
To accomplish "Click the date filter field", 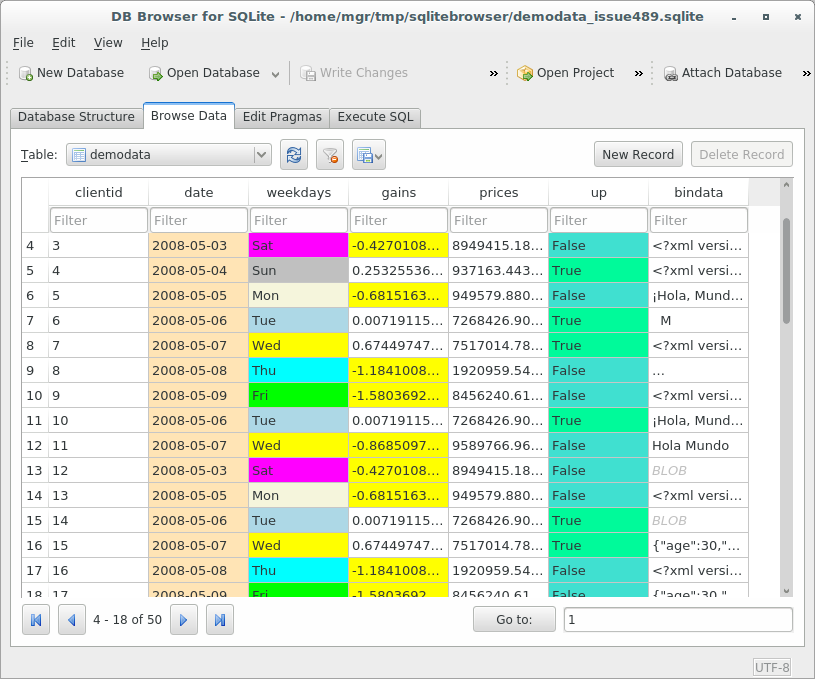I will click(199, 220).
